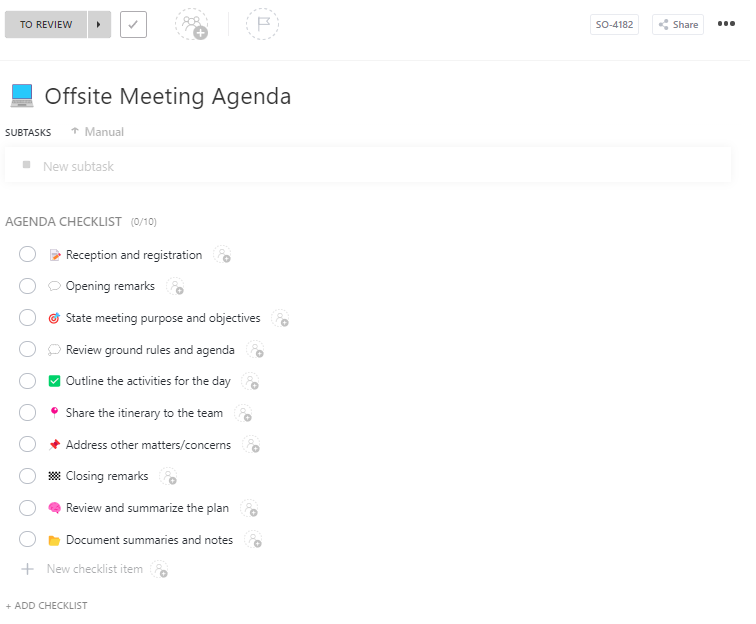Open the Share button
Viewport: 756px width, 624px height.
click(x=677, y=25)
